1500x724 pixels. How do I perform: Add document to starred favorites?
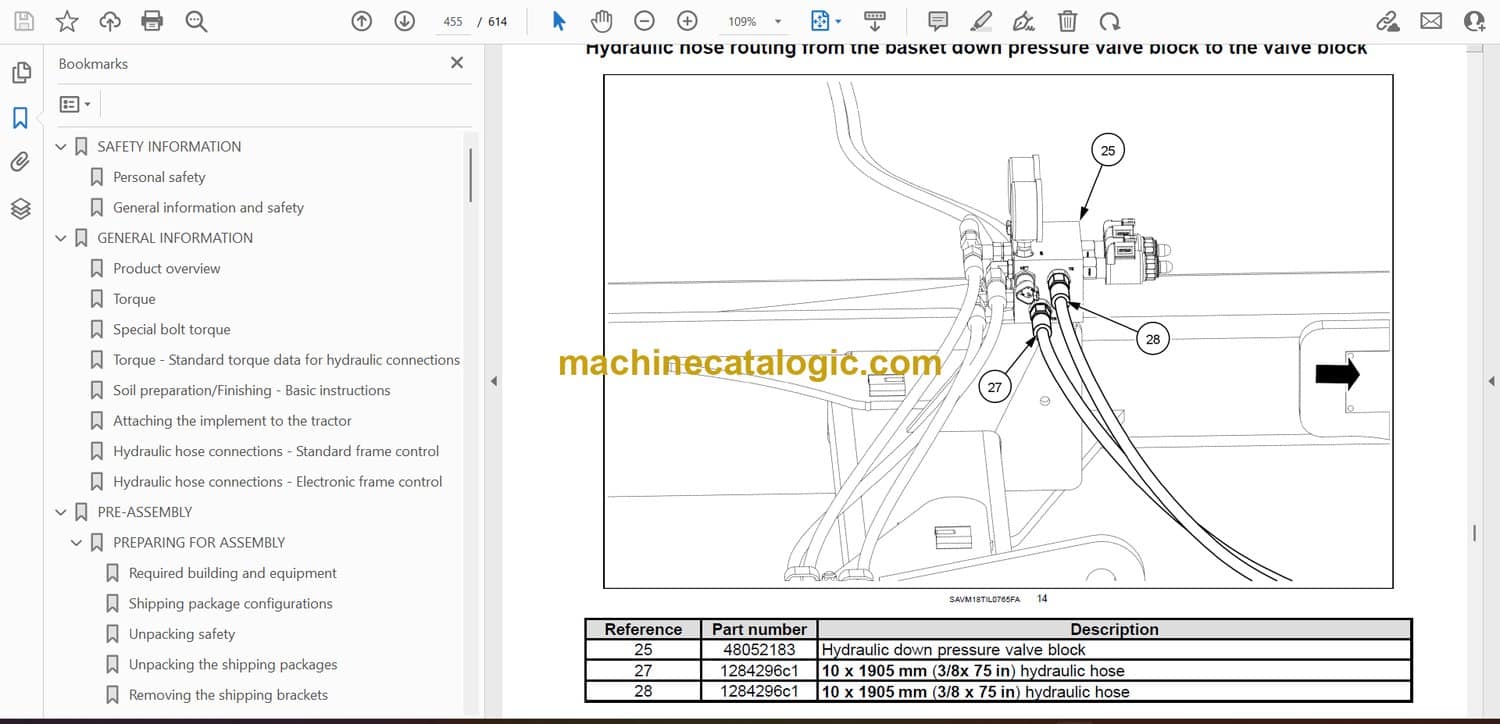pyautogui.click(x=67, y=21)
